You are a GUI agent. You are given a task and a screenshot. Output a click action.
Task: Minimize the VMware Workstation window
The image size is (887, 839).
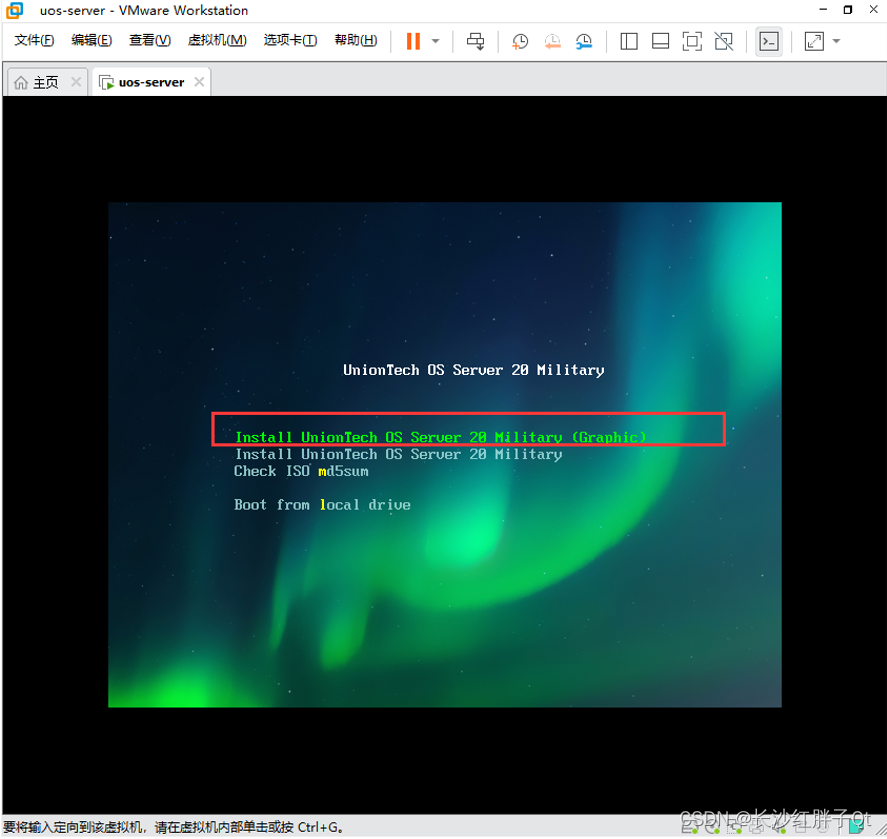click(x=823, y=10)
